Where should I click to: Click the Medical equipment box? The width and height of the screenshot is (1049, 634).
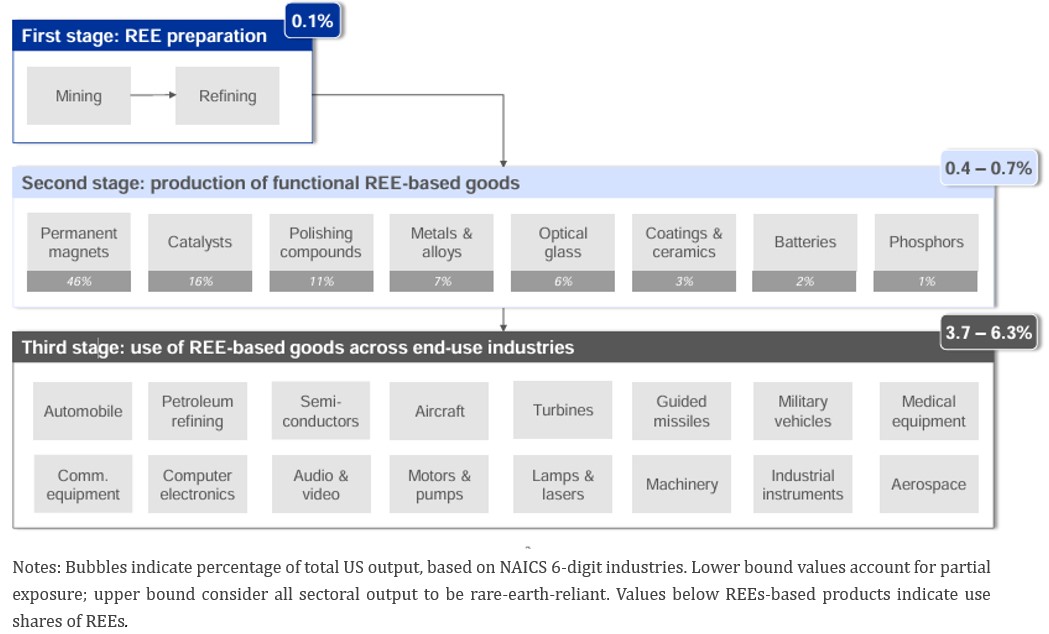coord(929,411)
